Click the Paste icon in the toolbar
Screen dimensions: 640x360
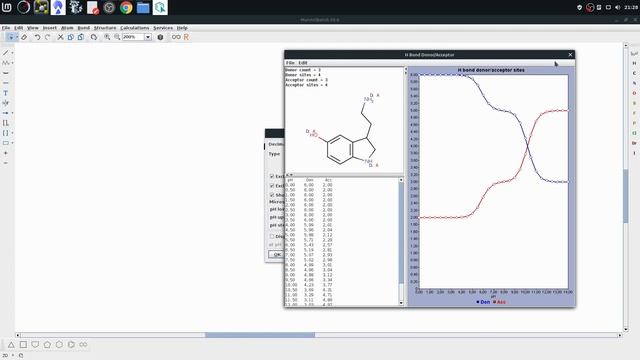(x=81, y=37)
